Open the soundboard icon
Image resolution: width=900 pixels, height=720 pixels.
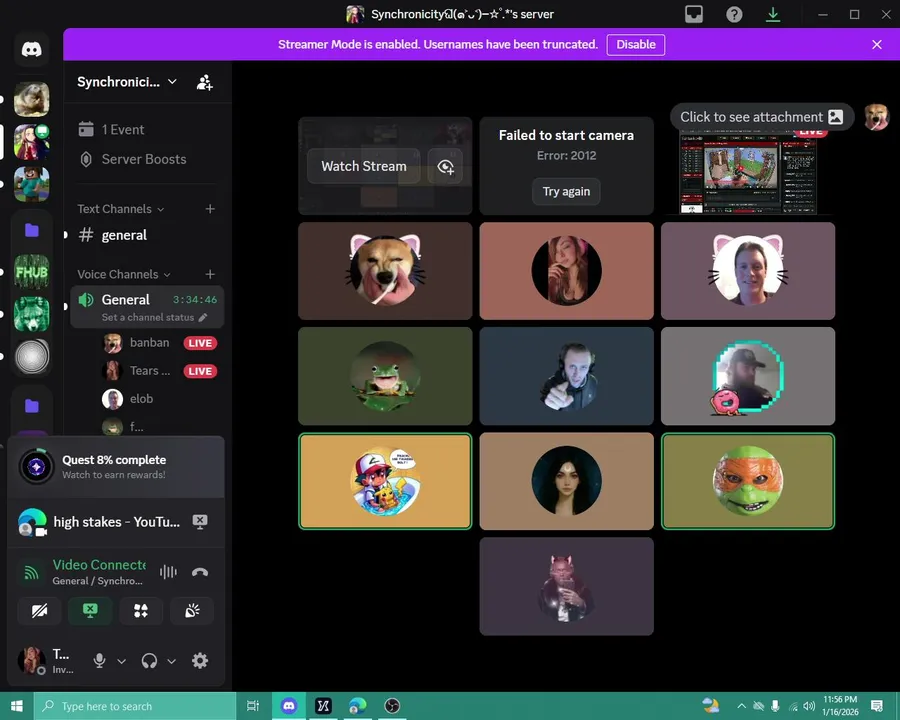click(192, 610)
